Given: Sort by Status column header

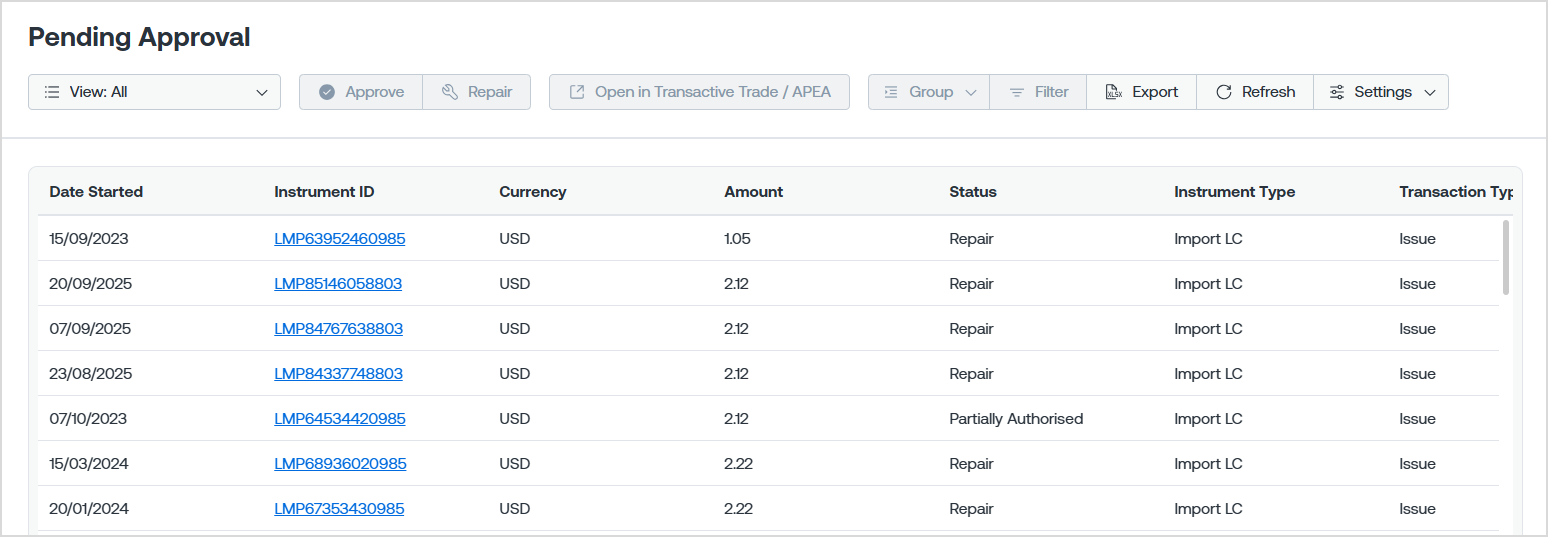Looking at the screenshot, I should tap(973, 192).
